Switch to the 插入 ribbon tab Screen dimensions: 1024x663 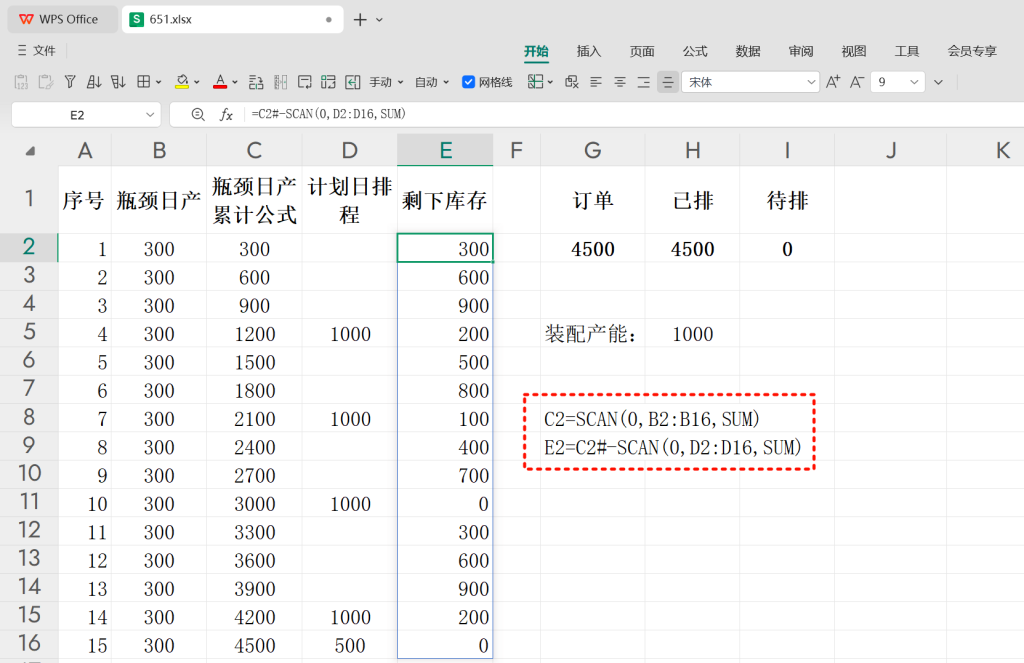[589, 51]
